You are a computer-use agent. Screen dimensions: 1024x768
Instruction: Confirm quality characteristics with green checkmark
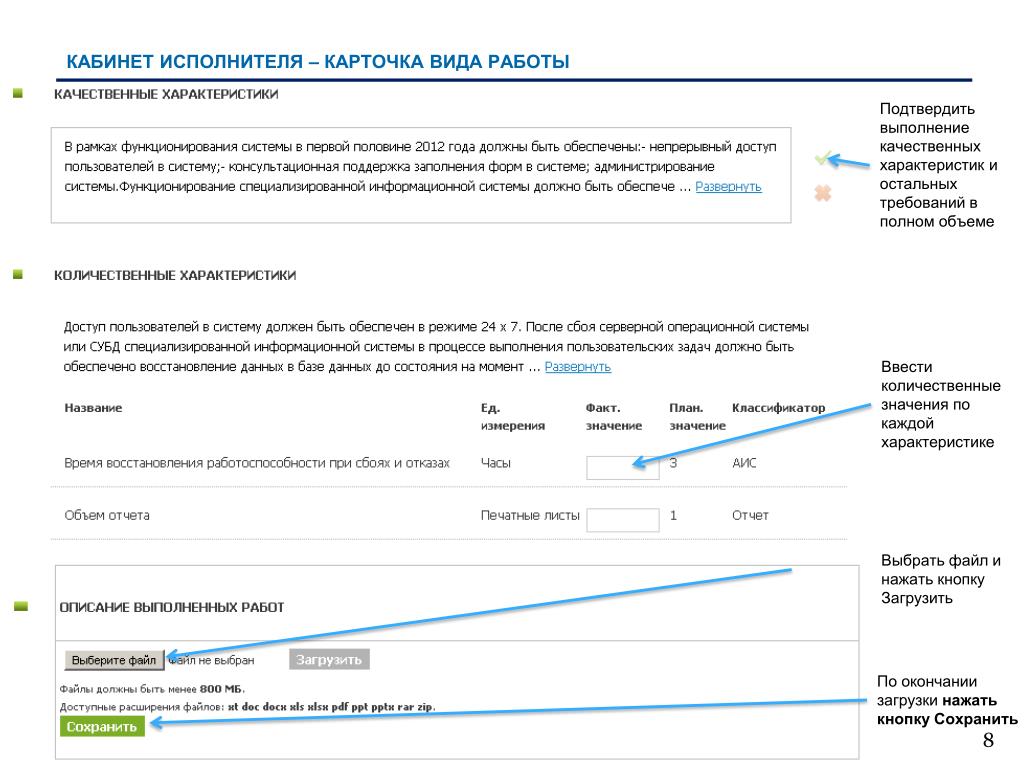[822, 158]
